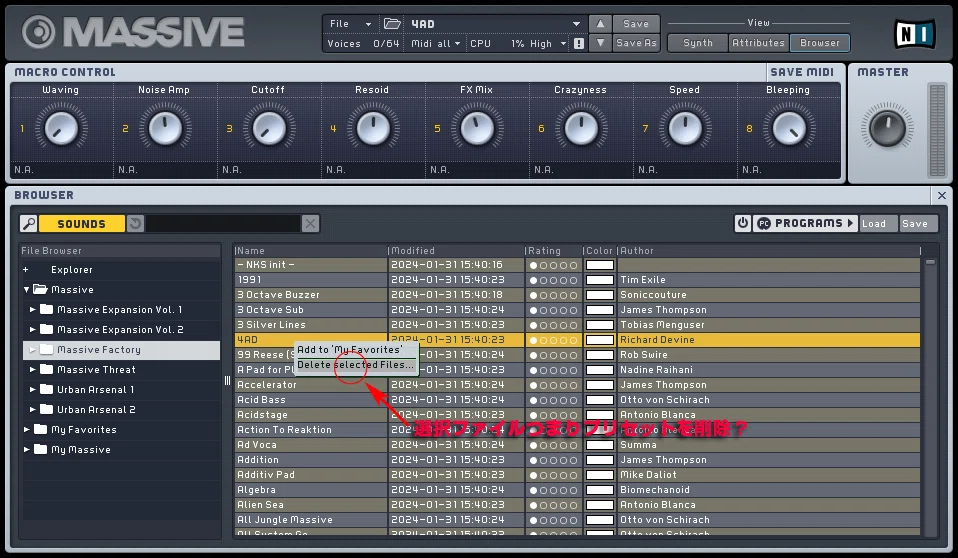This screenshot has height=558, width=958.
Task: Set rating for Algebra preset
Action: point(553,490)
